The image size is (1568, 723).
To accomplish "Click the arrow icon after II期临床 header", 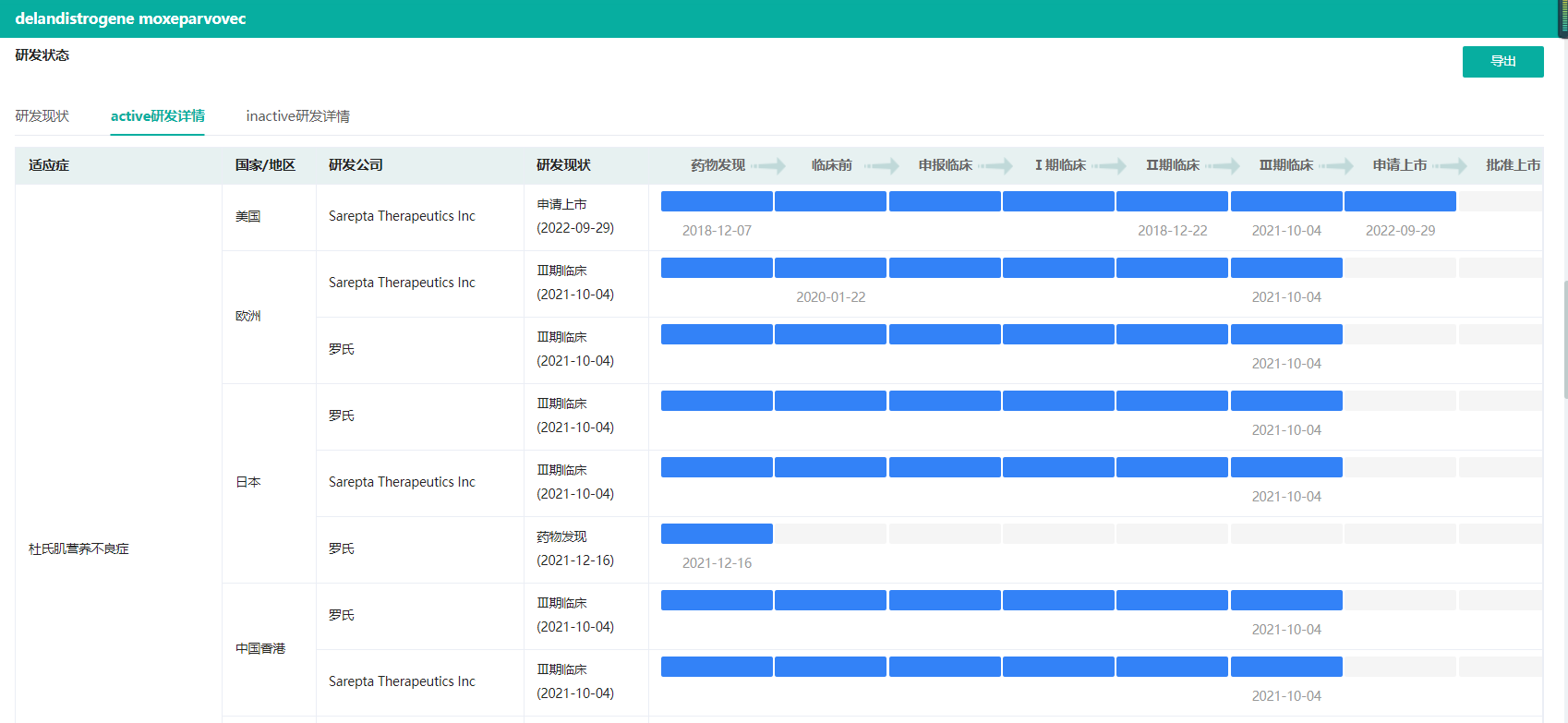I will click(1223, 166).
